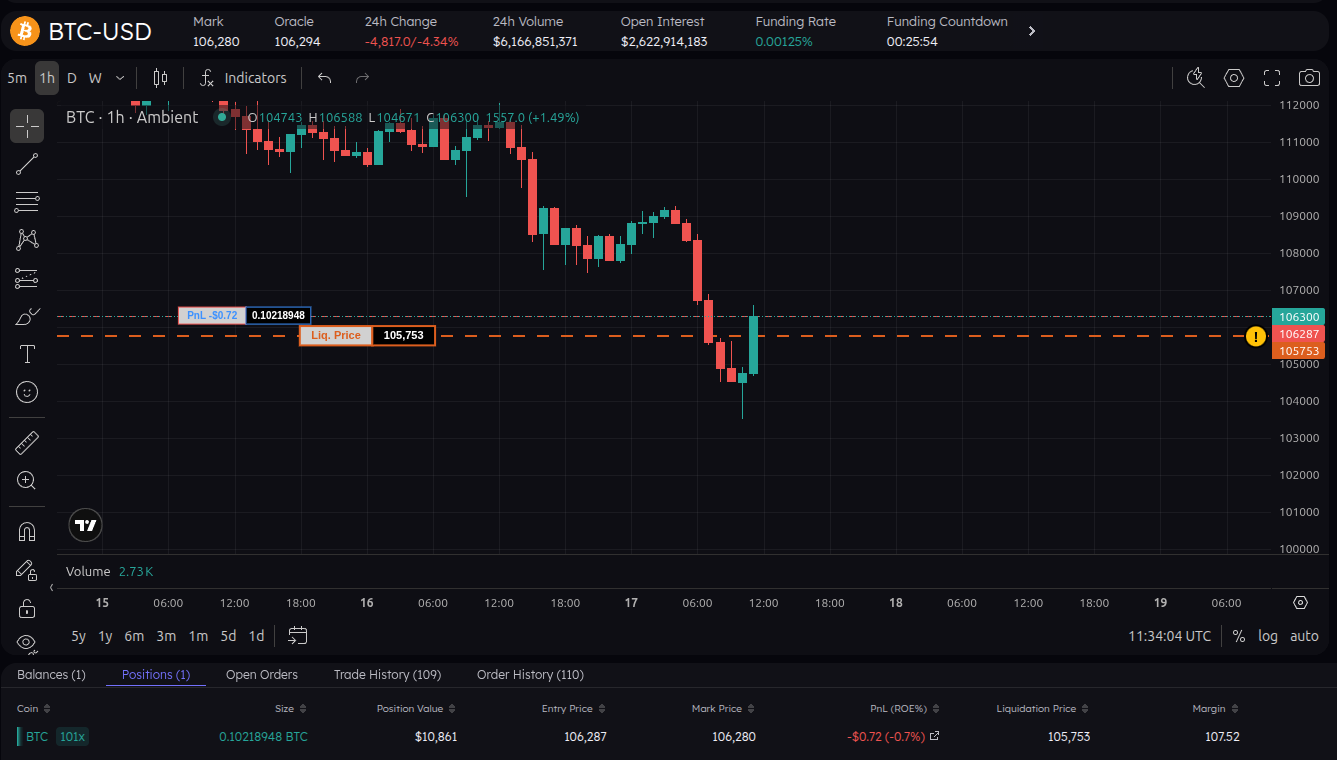Take a chart snapshot with camera icon

(x=1309, y=77)
